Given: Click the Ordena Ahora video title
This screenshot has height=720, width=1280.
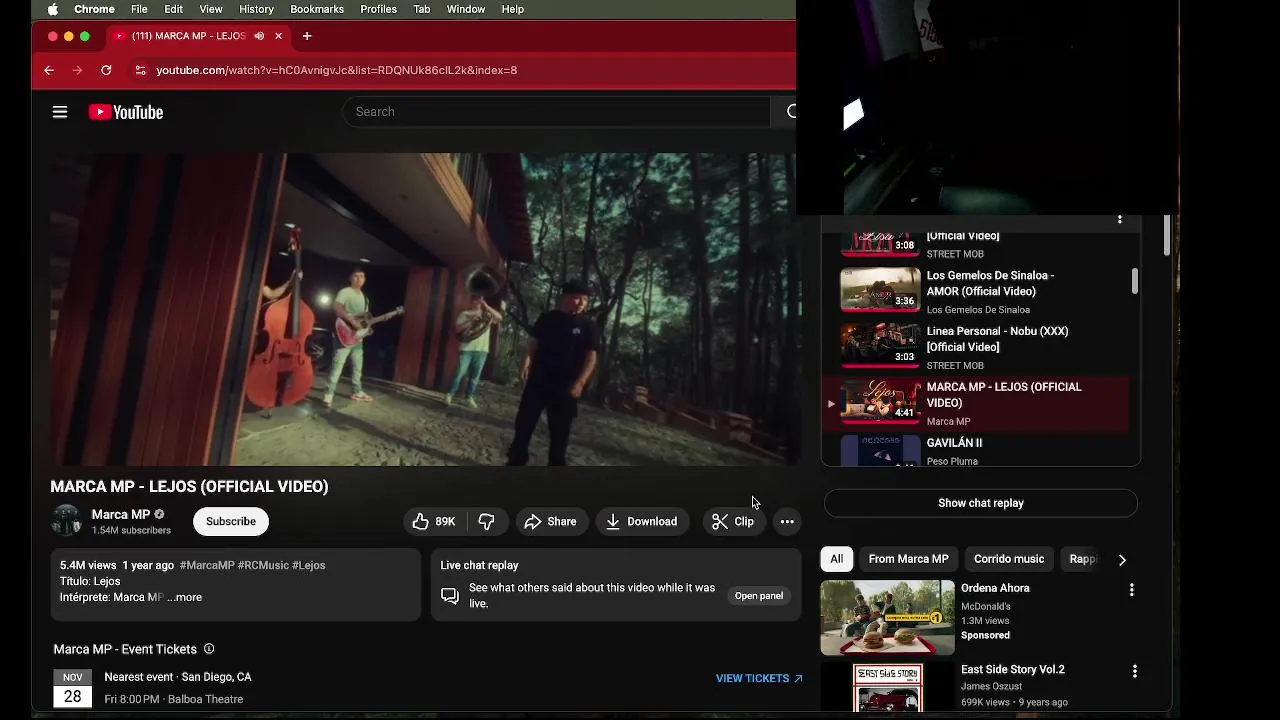Looking at the screenshot, I should (x=995, y=588).
